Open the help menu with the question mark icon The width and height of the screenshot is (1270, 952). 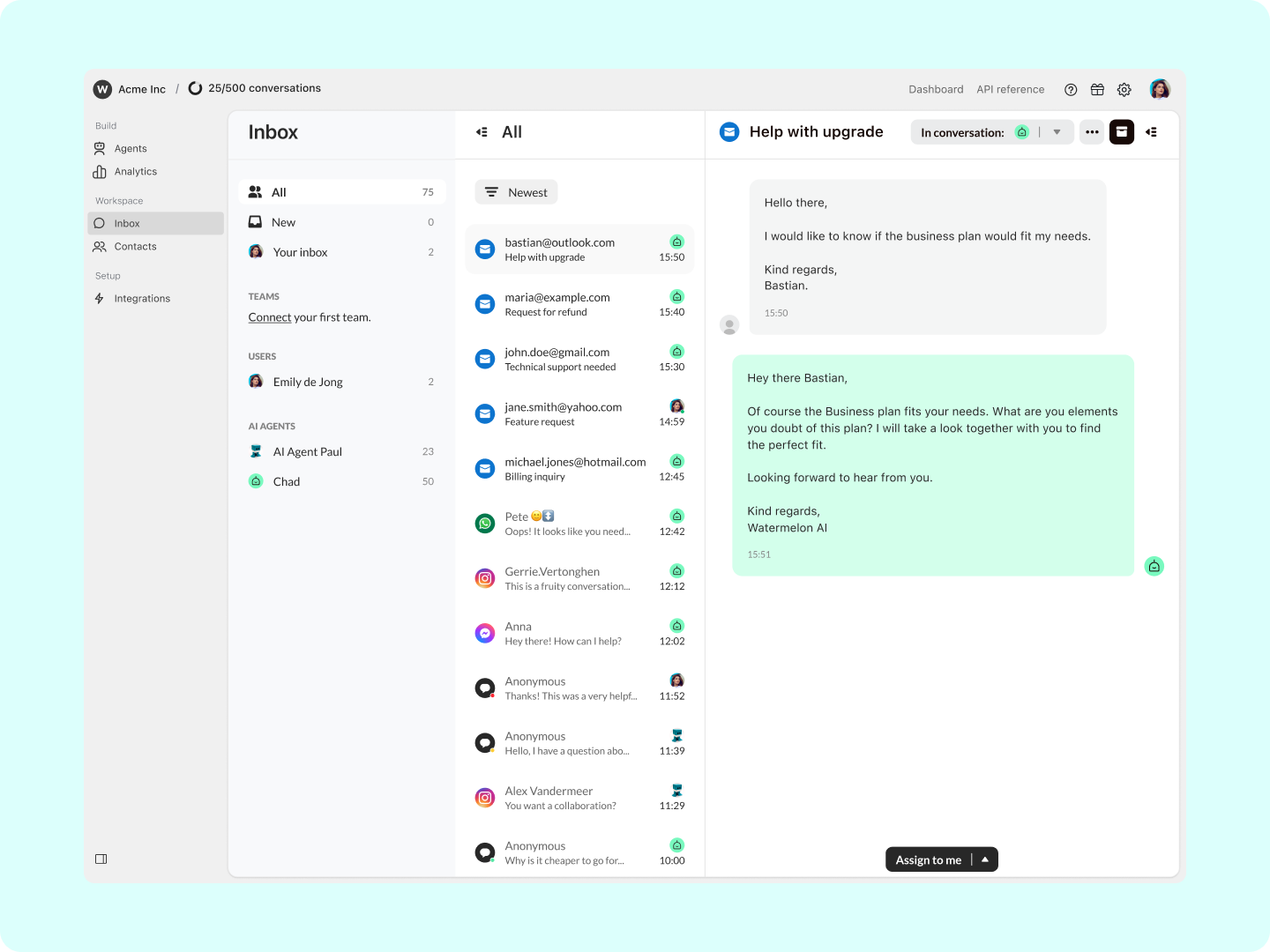coord(1071,89)
